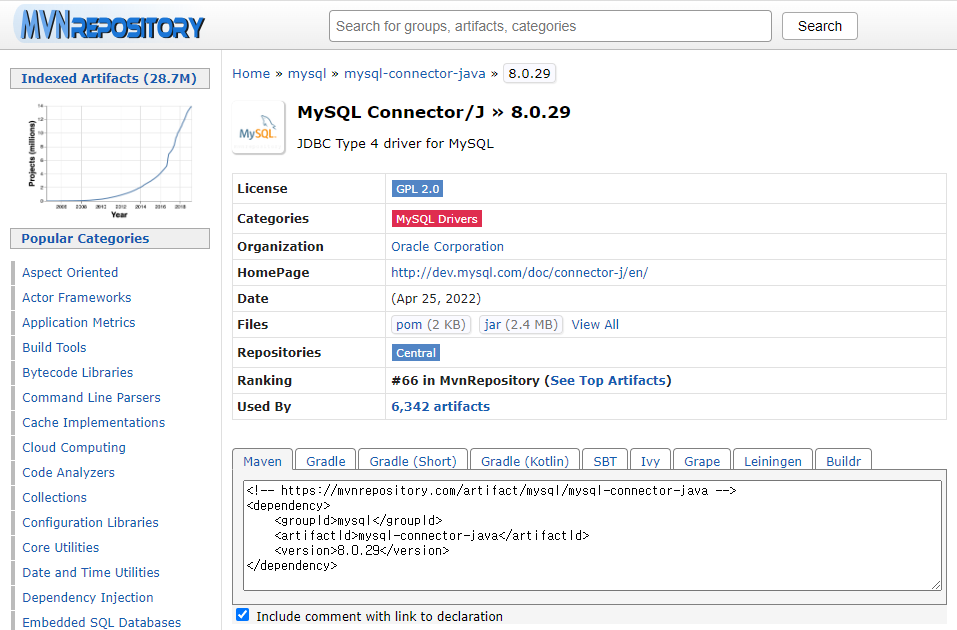Open the Aspect Oriented category

70,273
